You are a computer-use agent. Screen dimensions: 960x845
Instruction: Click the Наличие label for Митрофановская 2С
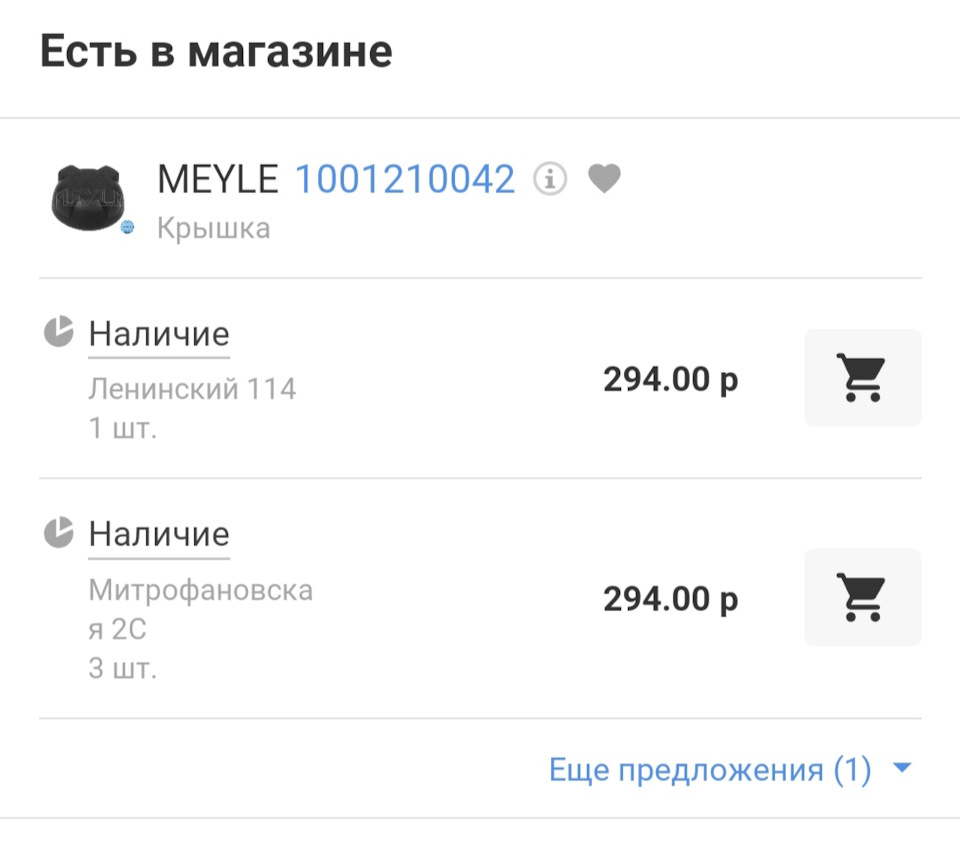coord(159,534)
